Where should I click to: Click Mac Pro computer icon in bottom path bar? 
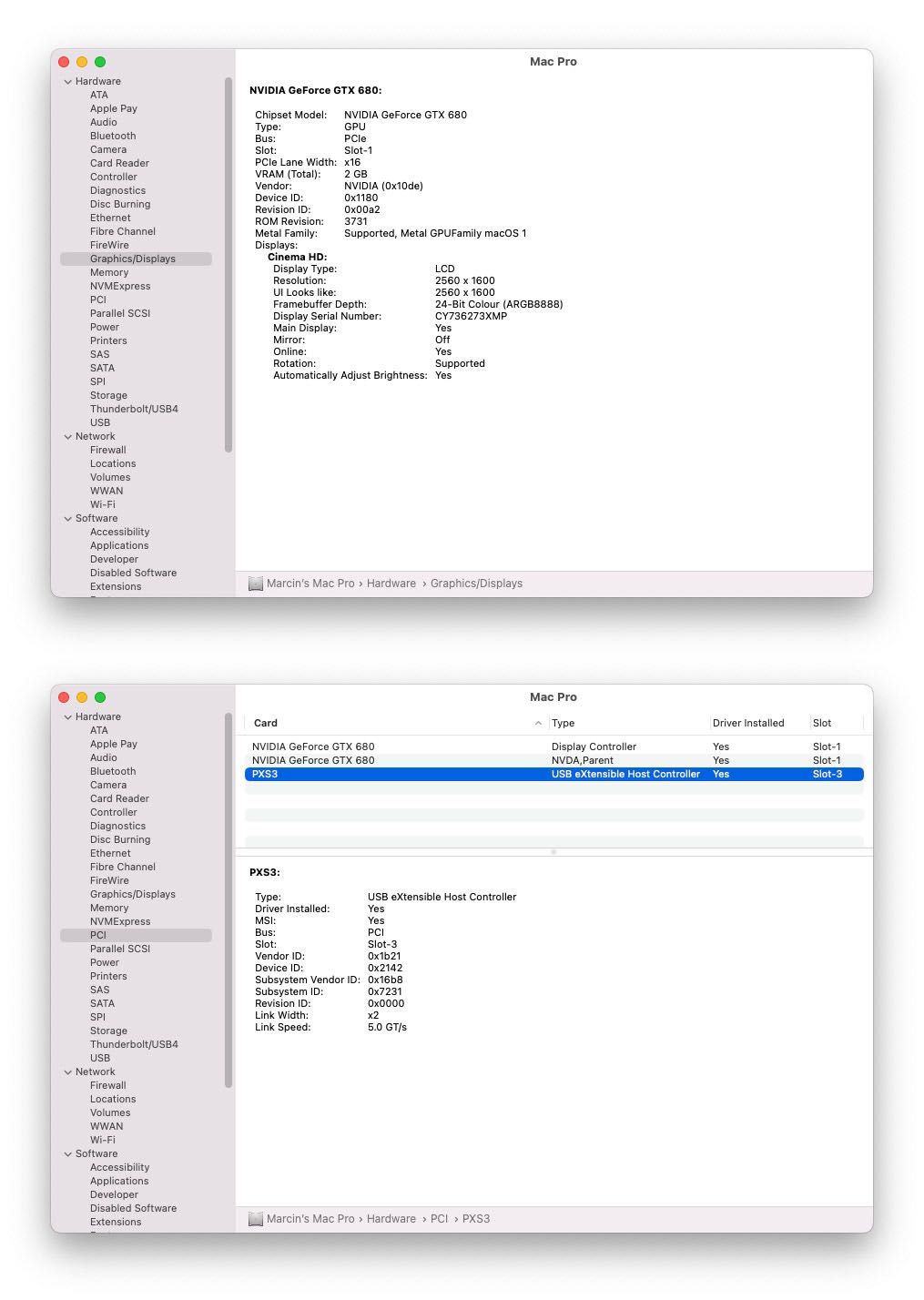click(x=256, y=1219)
